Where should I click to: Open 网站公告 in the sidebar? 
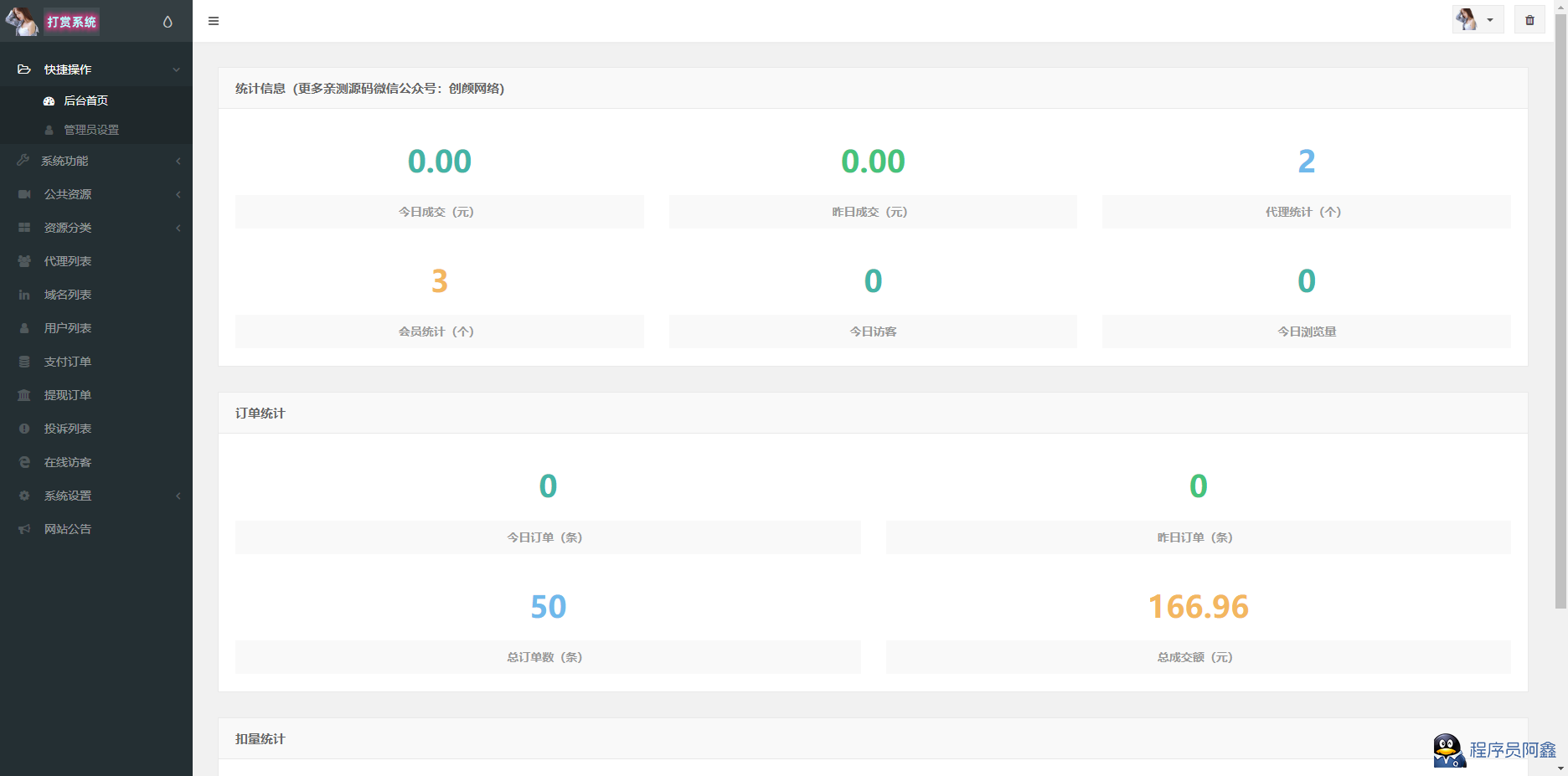coord(68,529)
